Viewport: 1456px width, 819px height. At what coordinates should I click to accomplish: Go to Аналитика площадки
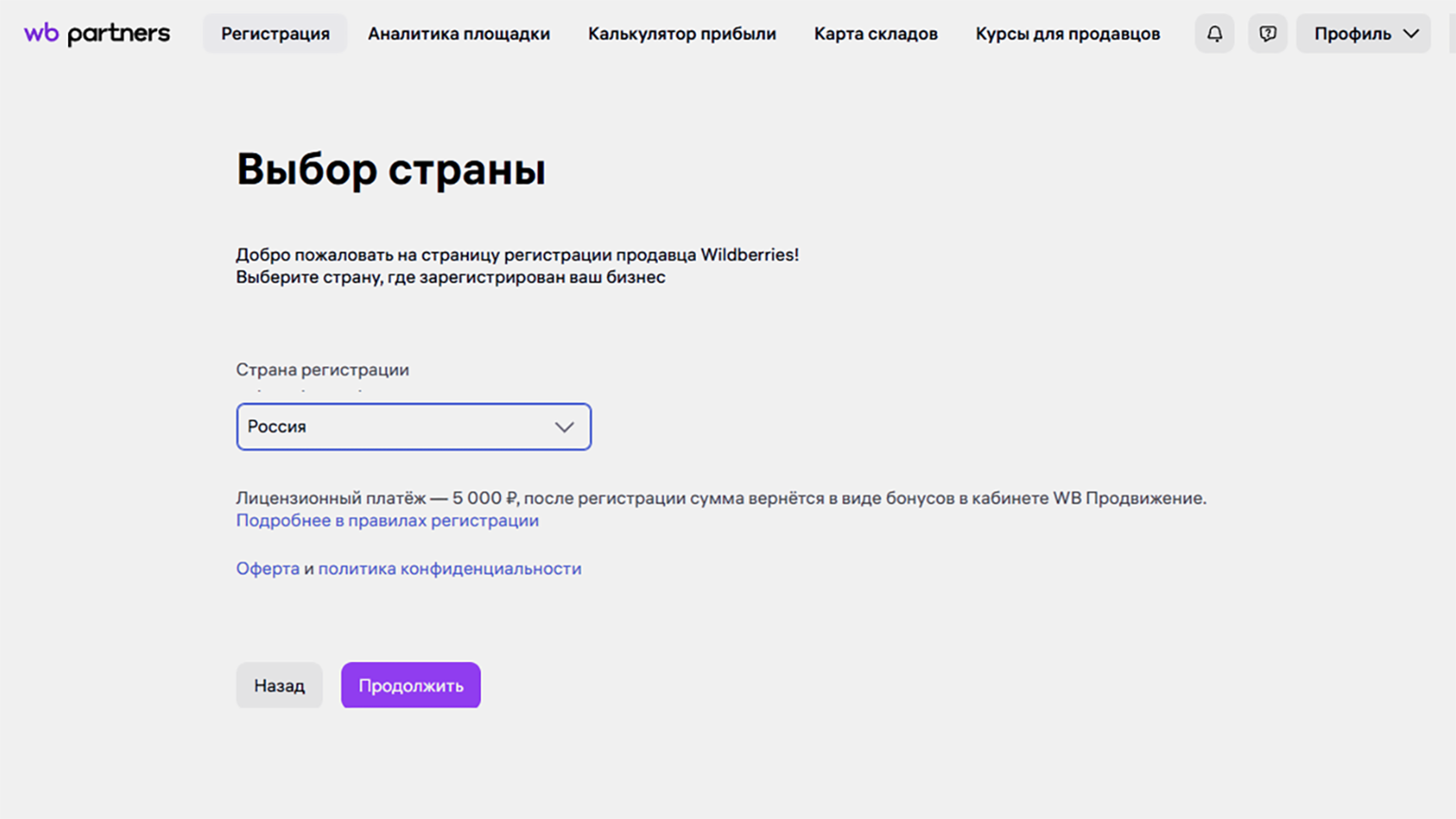pyautogui.click(x=459, y=34)
